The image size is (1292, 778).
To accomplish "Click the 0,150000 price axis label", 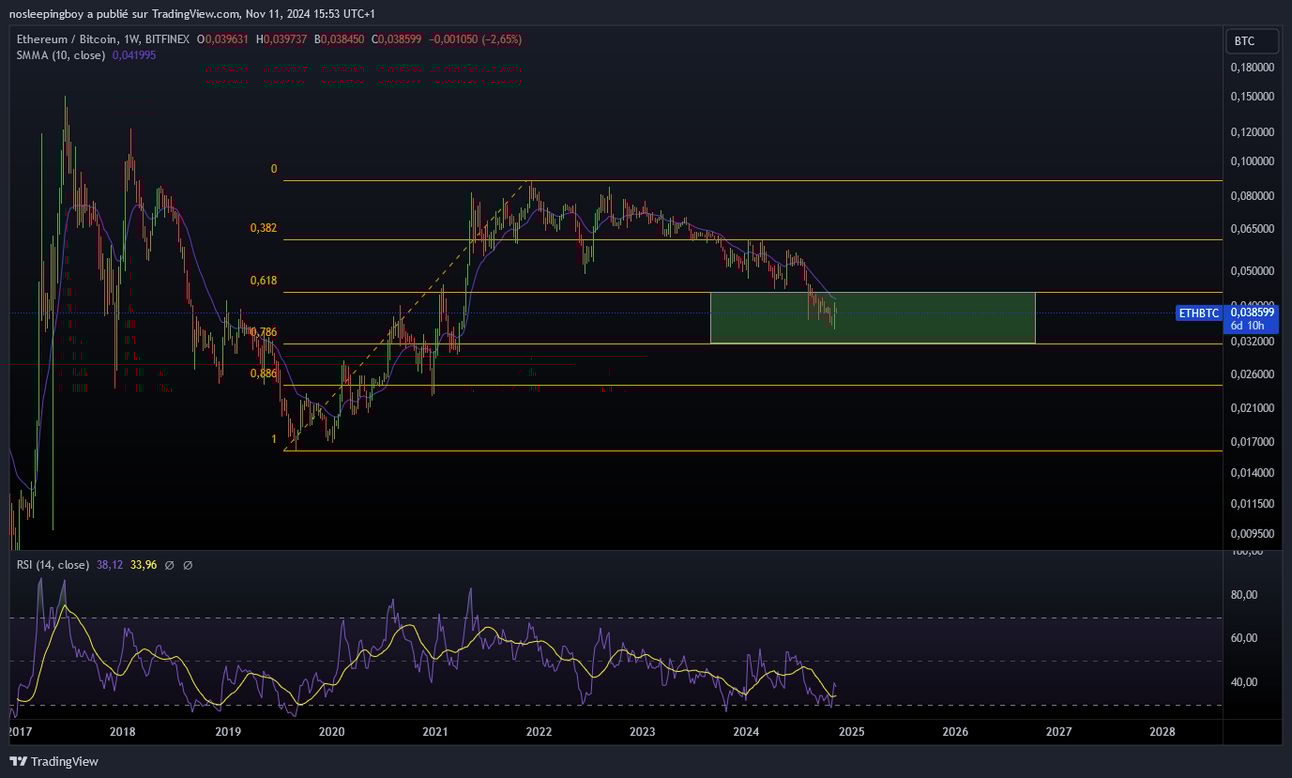I will point(1252,97).
